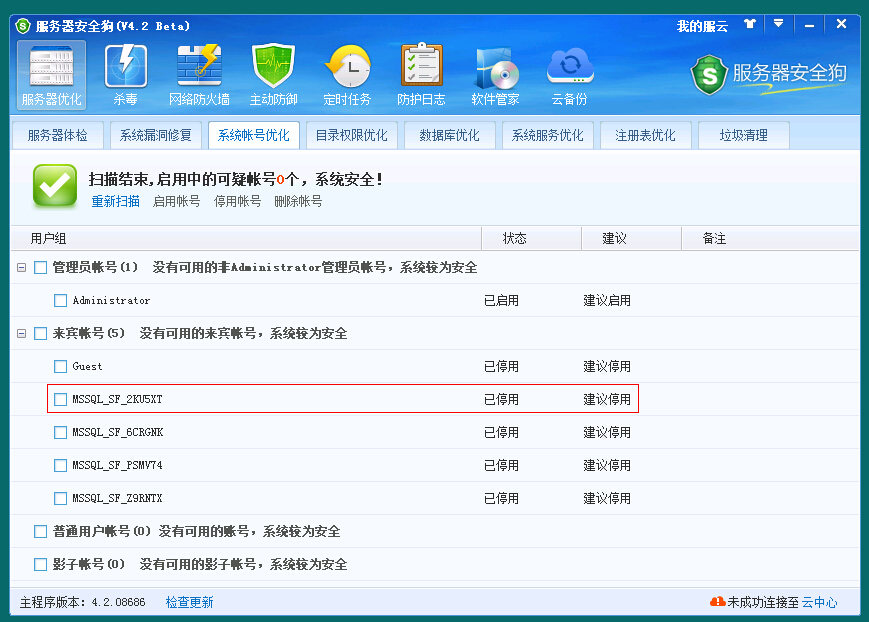869x622 pixels.
Task: Open the 服务器优化 module
Action: 52,75
